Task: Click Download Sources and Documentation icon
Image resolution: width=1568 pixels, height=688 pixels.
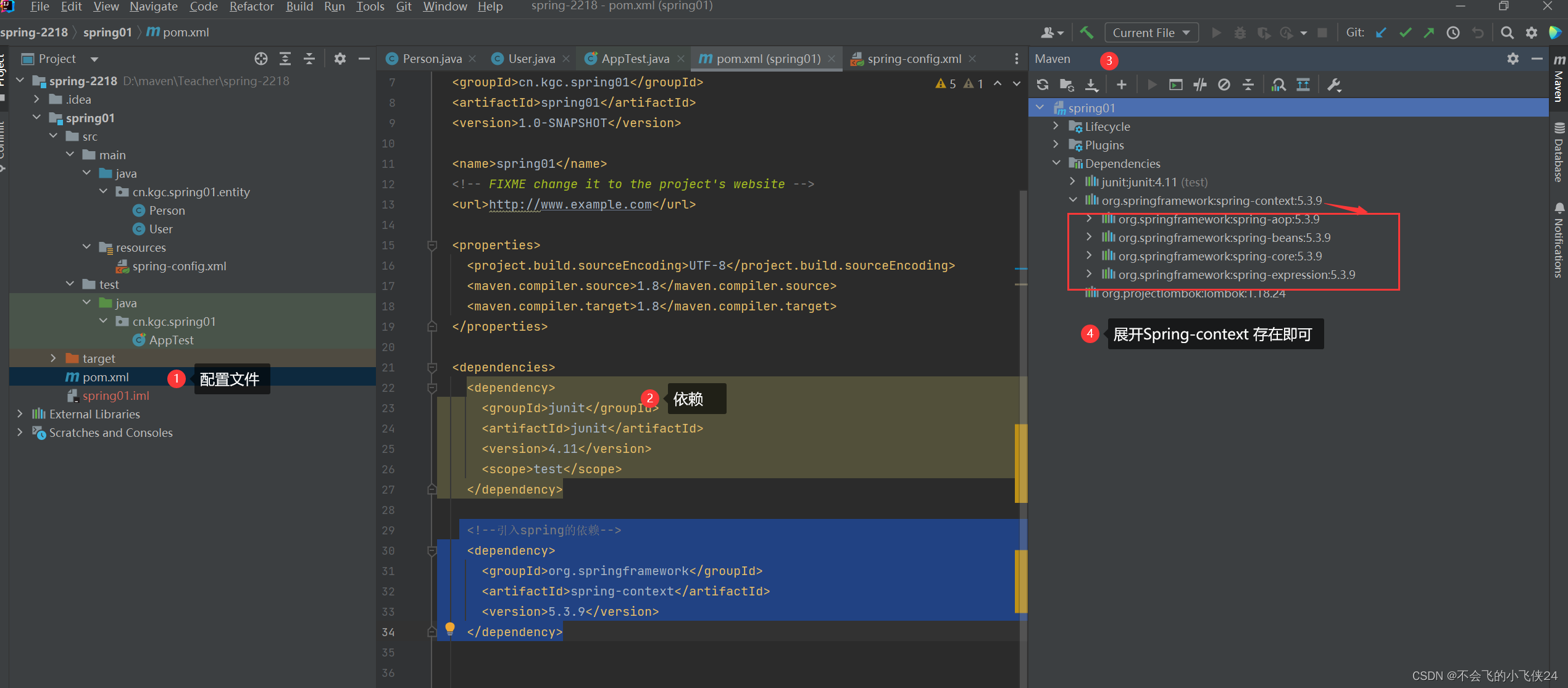Action: tap(1091, 85)
